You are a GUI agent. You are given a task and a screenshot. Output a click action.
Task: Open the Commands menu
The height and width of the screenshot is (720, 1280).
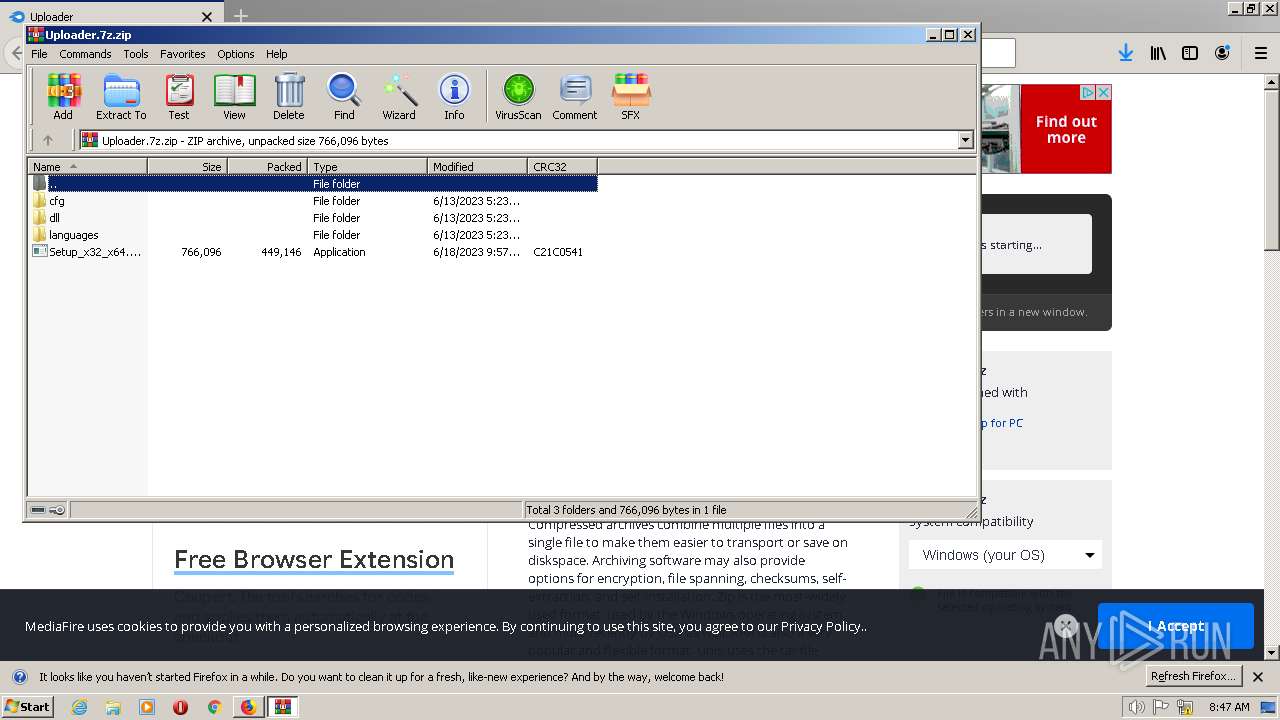pyautogui.click(x=85, y=54)
